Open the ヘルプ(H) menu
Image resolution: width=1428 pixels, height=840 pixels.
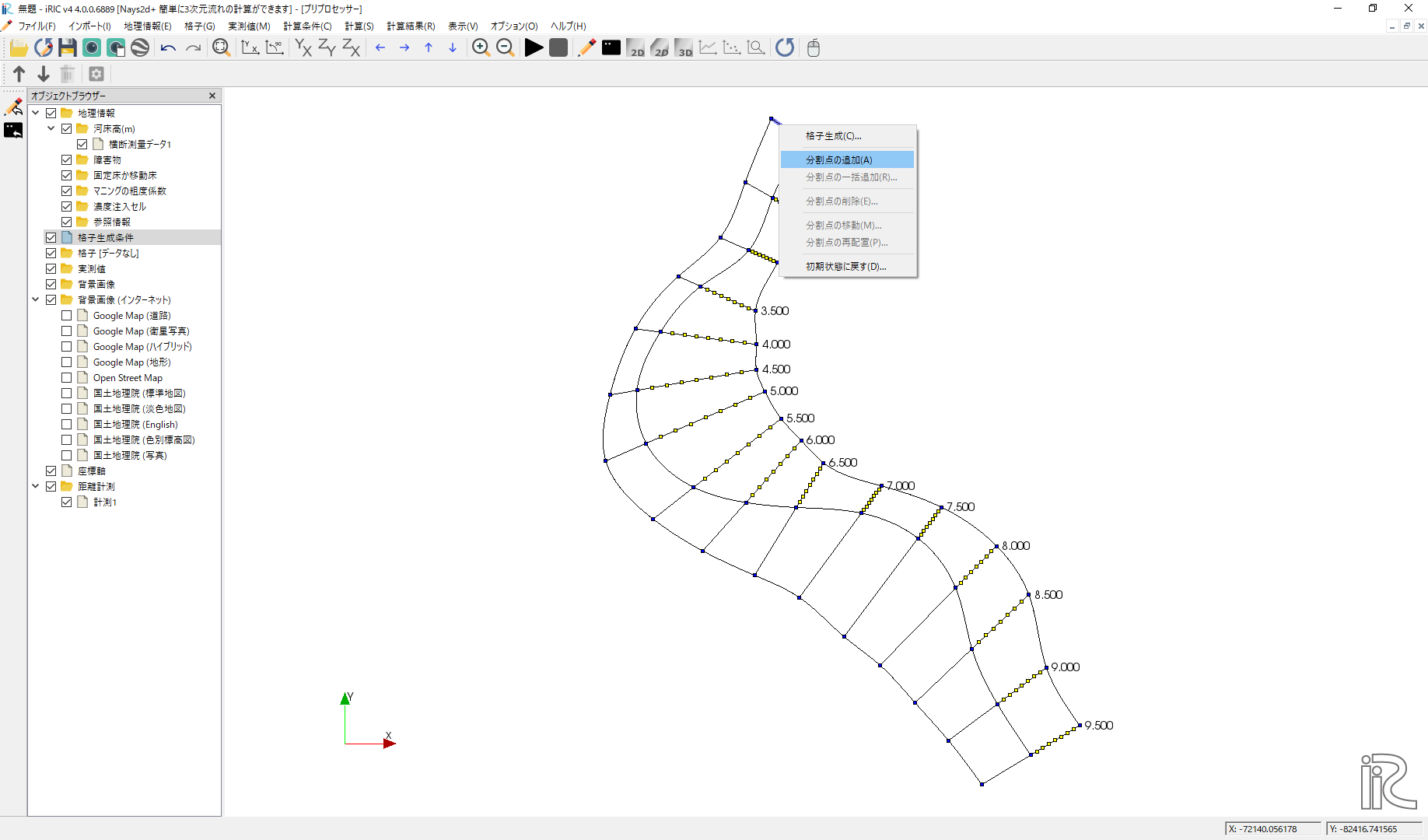[569, 26]
